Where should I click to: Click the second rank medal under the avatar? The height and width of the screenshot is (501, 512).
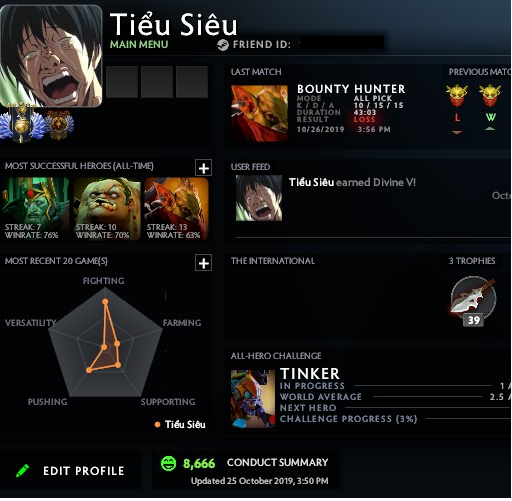[59, 124]
